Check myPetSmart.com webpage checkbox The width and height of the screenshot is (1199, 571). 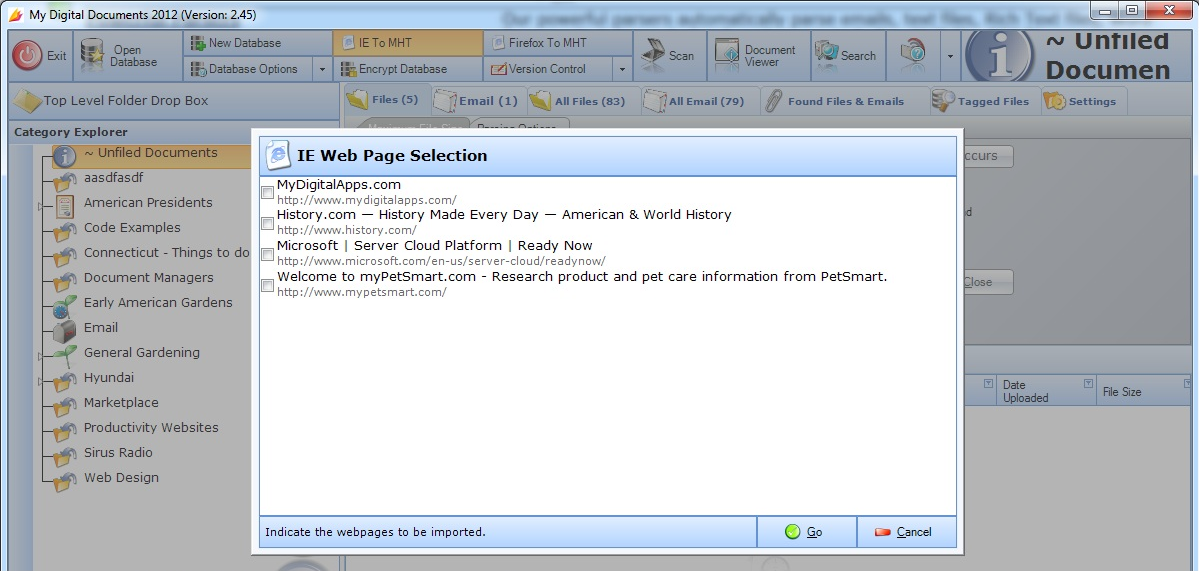pyautogui.click(x=267, y=285)
